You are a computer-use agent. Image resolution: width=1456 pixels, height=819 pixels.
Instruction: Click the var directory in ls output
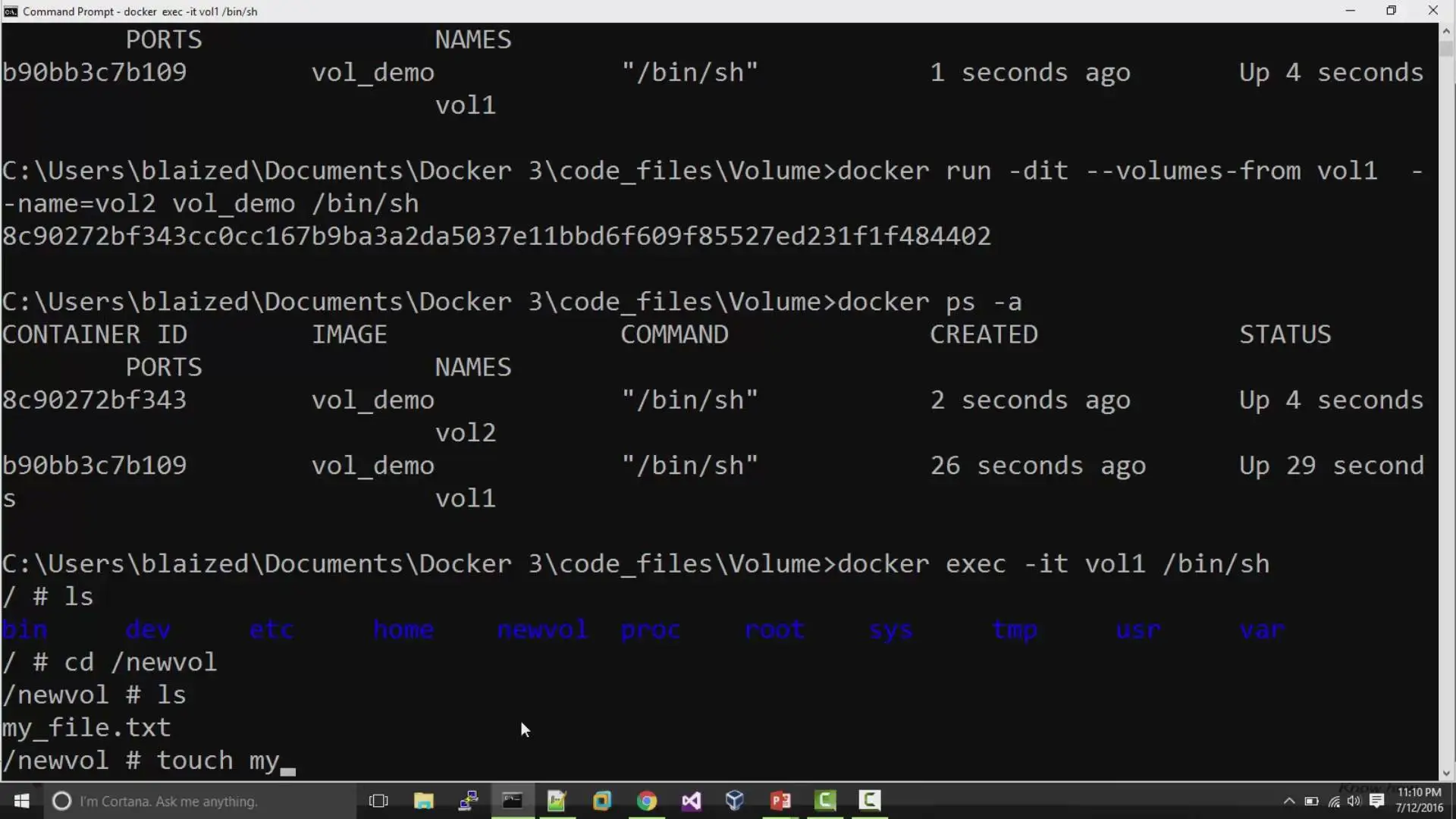click(x=1263, y=630)
